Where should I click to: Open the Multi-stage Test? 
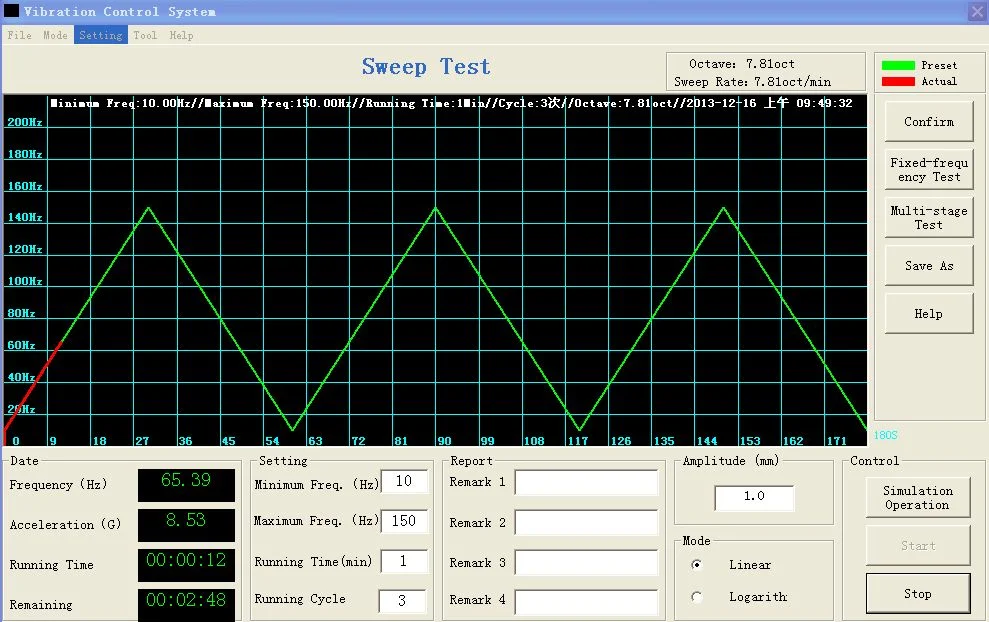(x=928, y=218)
